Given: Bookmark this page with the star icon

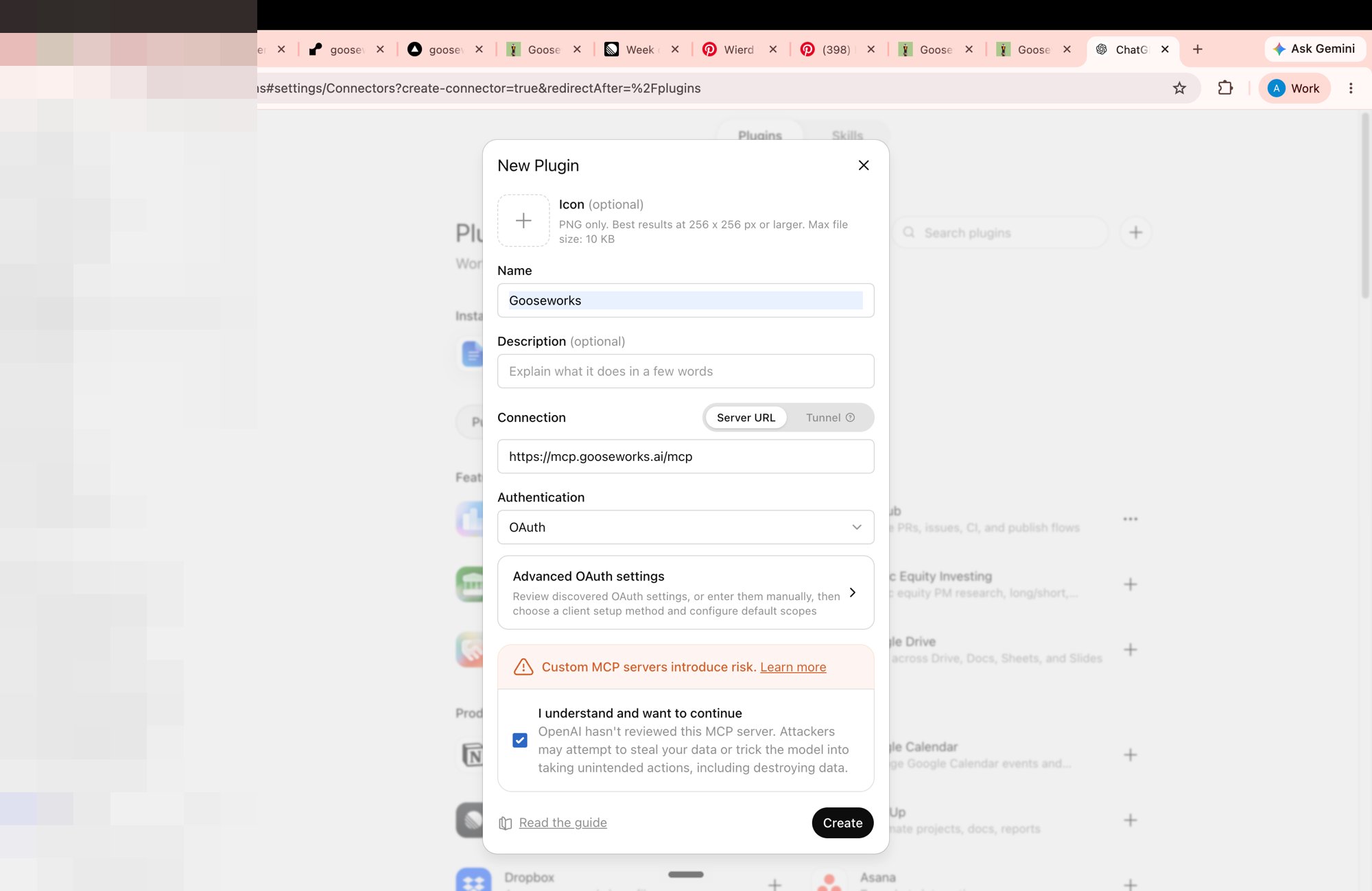Looking at the screenshot, I should 1179,88.
